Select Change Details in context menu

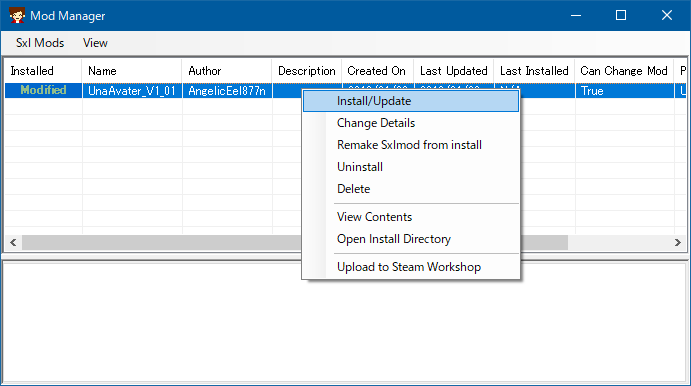click(411, 123)
